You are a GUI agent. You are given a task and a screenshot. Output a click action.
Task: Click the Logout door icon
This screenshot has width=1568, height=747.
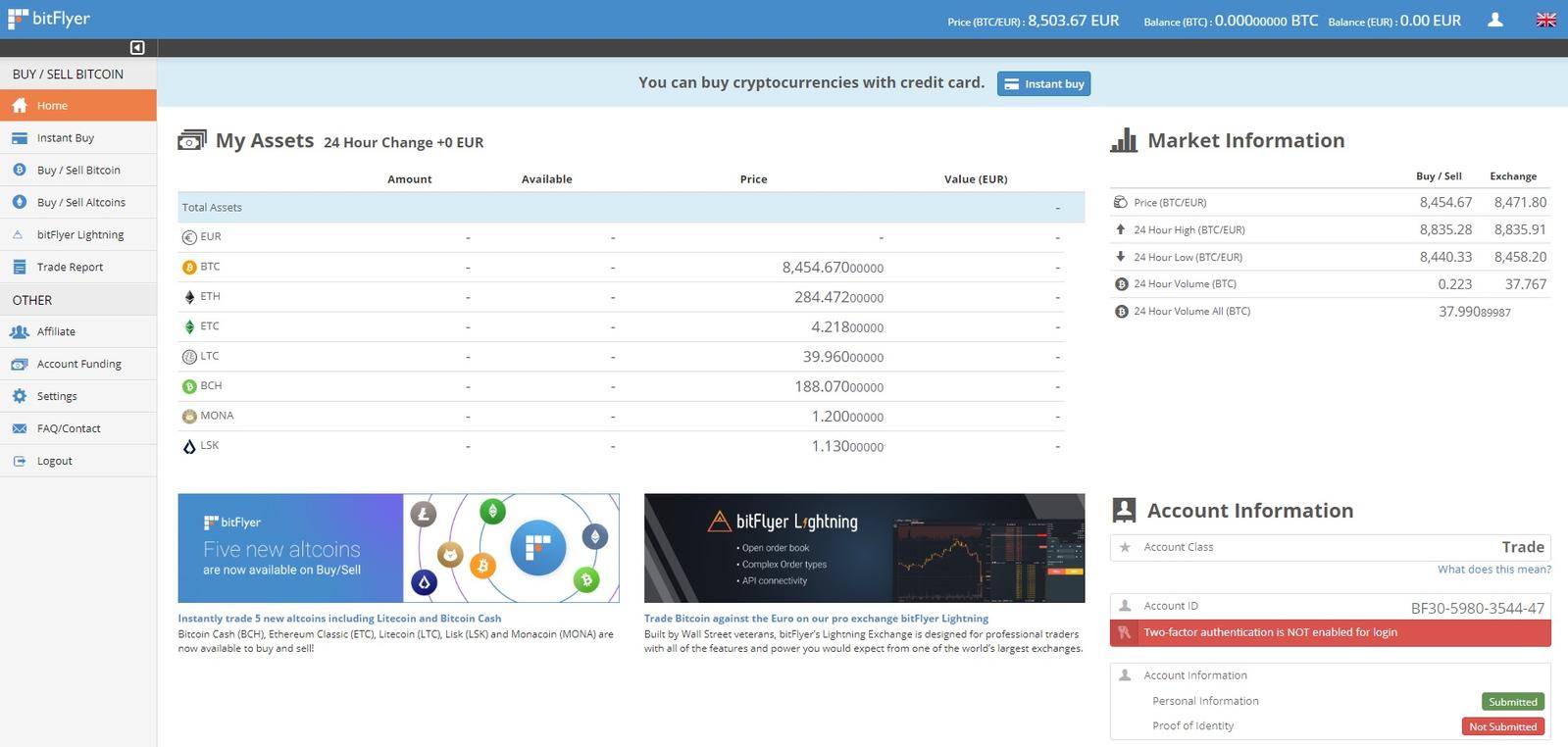pyautogui.click(x=20, y=461)
